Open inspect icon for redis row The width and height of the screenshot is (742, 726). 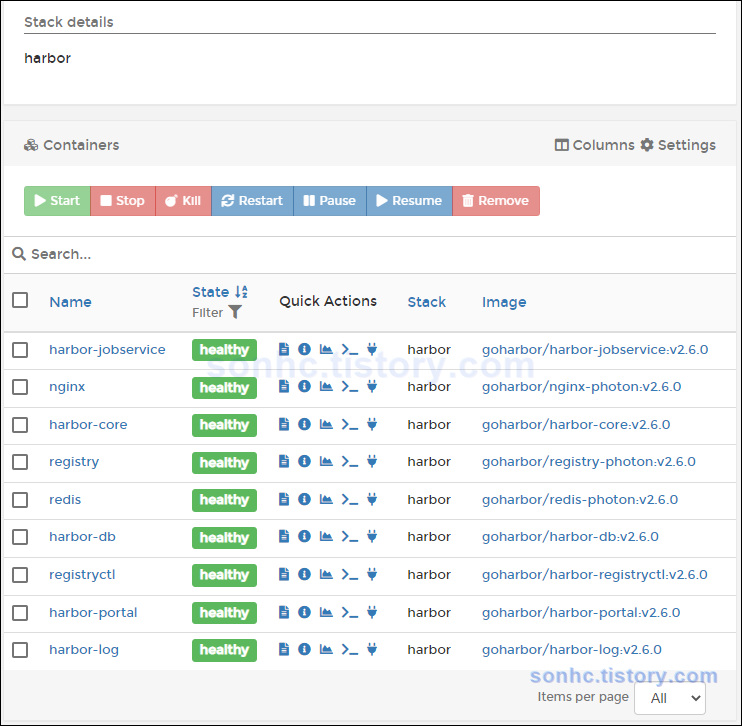pos(304,499)
